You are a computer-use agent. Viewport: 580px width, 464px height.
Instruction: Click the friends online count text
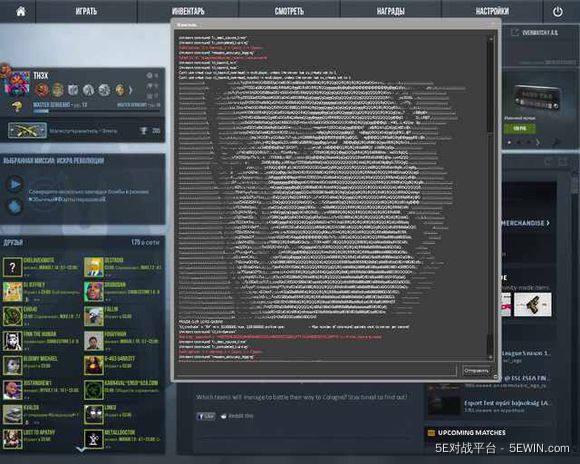pyautogui.click(x=145, y=242)
